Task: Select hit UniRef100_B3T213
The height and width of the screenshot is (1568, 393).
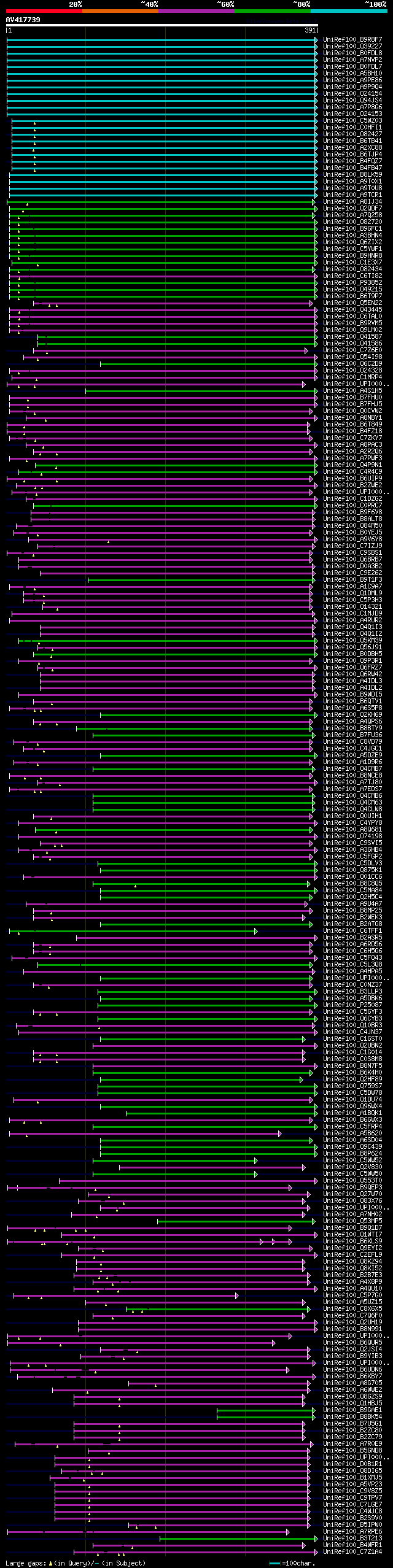Action: point(352,1539)
